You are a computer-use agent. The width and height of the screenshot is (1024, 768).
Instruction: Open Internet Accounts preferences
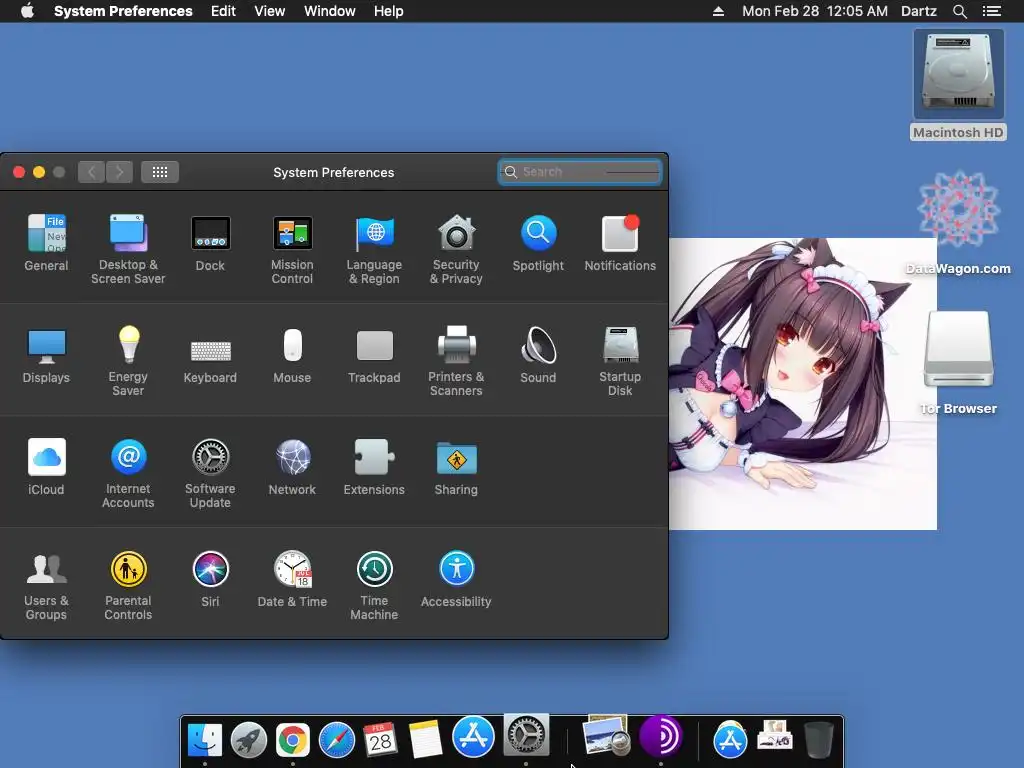click(x=128, y=473)
